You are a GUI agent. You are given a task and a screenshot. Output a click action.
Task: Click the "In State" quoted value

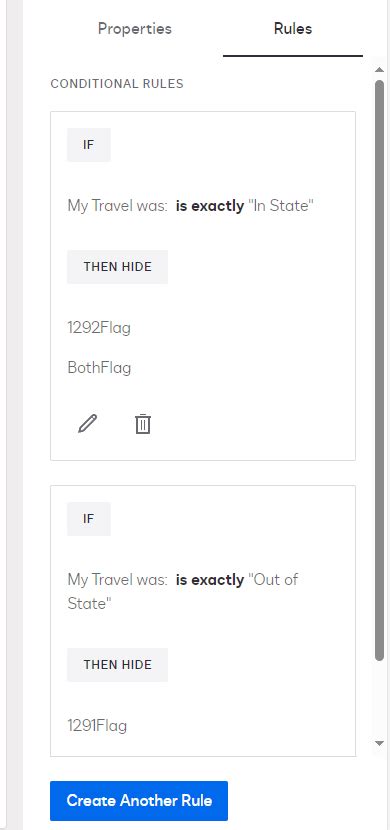pos(282,206)
